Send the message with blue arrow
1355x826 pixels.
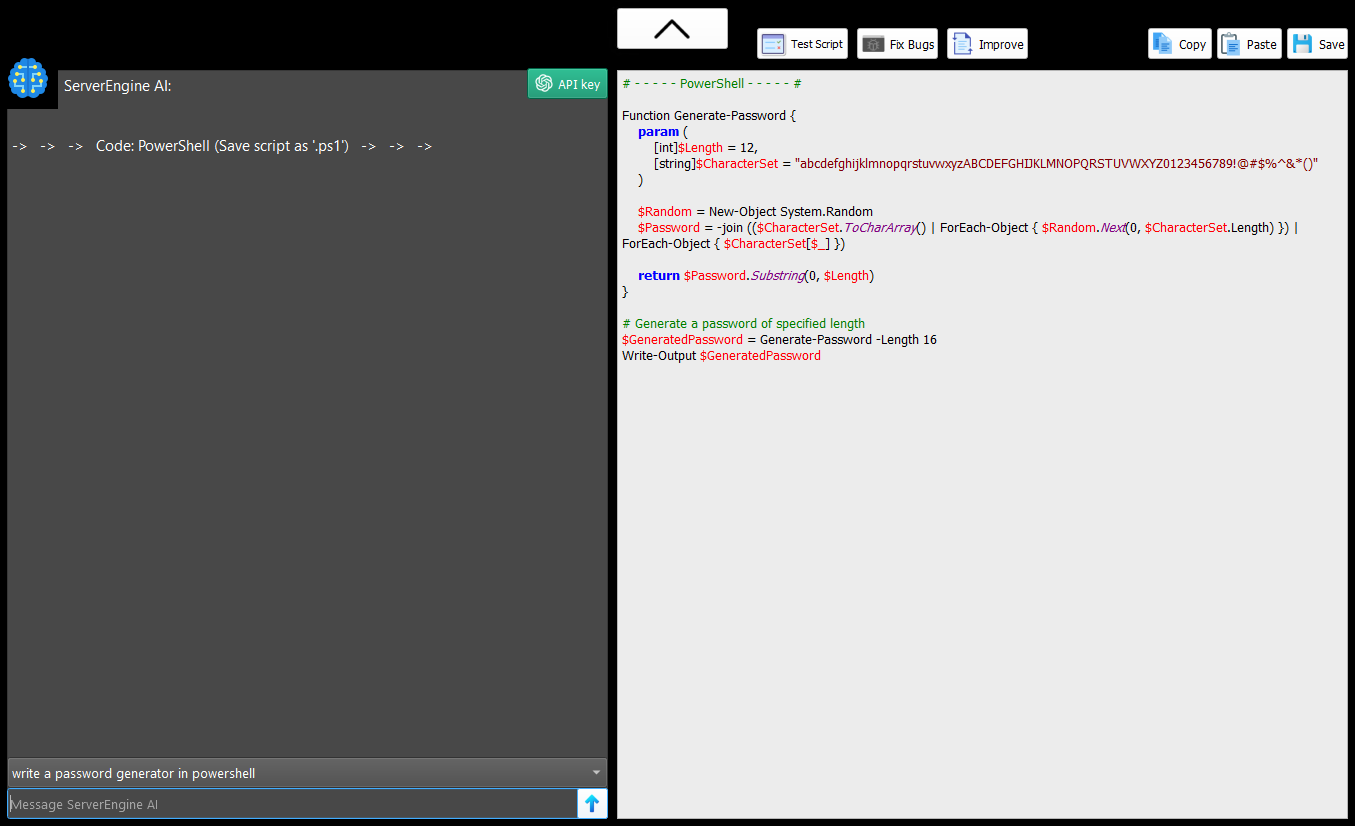click(592, 803)
